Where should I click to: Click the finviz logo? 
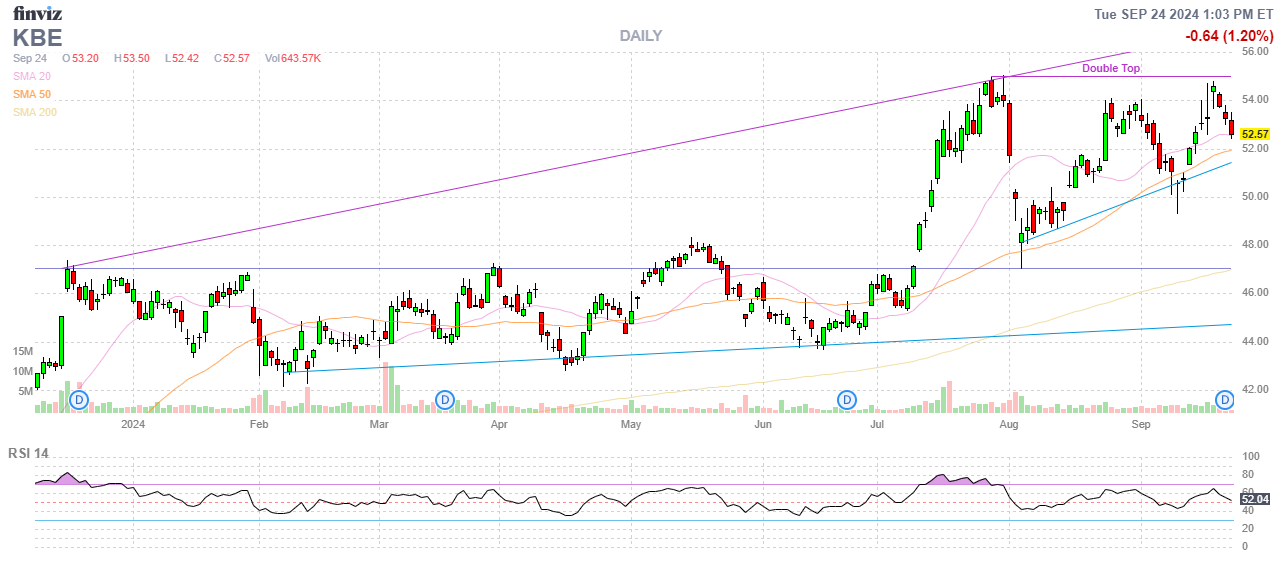click(40, 14)
